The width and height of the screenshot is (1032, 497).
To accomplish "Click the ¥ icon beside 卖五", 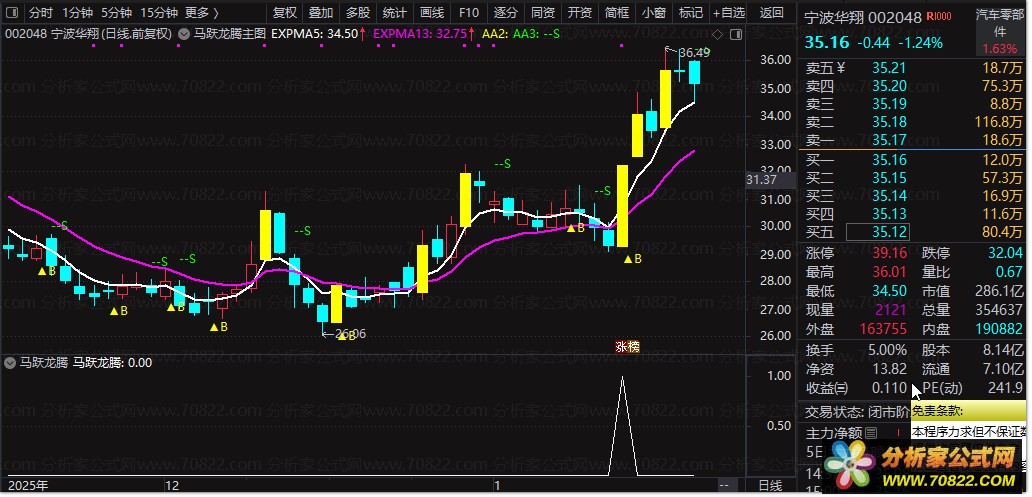I will point(840,68).
